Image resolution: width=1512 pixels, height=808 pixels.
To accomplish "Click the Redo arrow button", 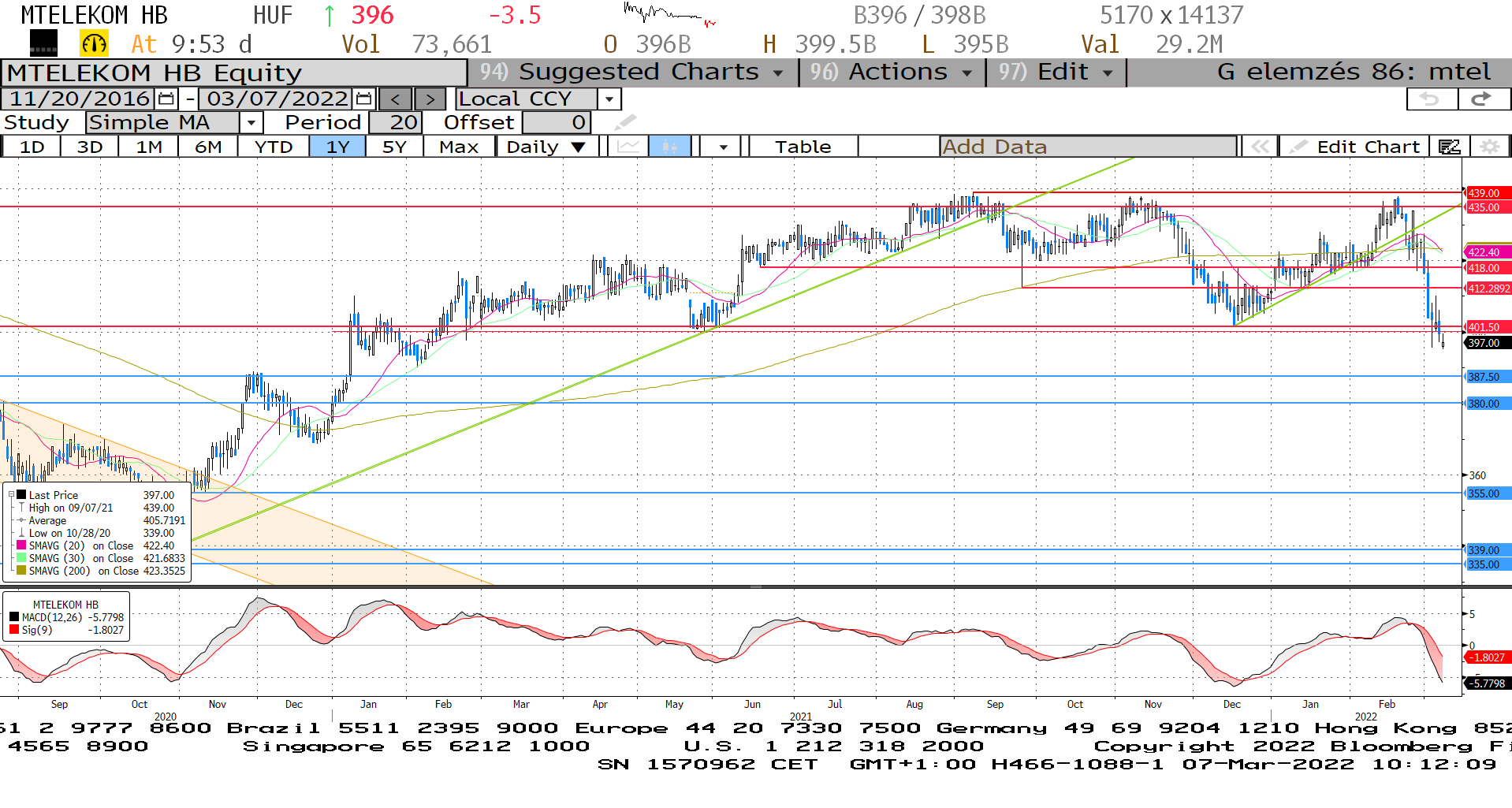I will [x=1484, y=99].
